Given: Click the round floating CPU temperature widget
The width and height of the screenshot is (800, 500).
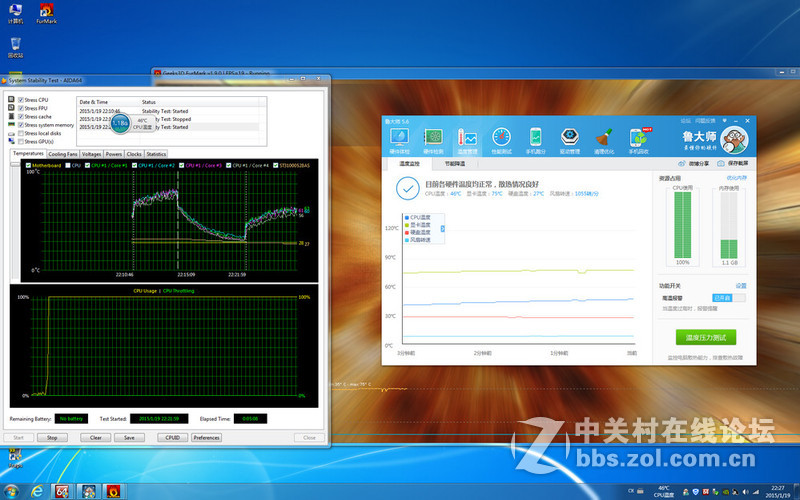Looking at the screenshot, I should (120, 123).
